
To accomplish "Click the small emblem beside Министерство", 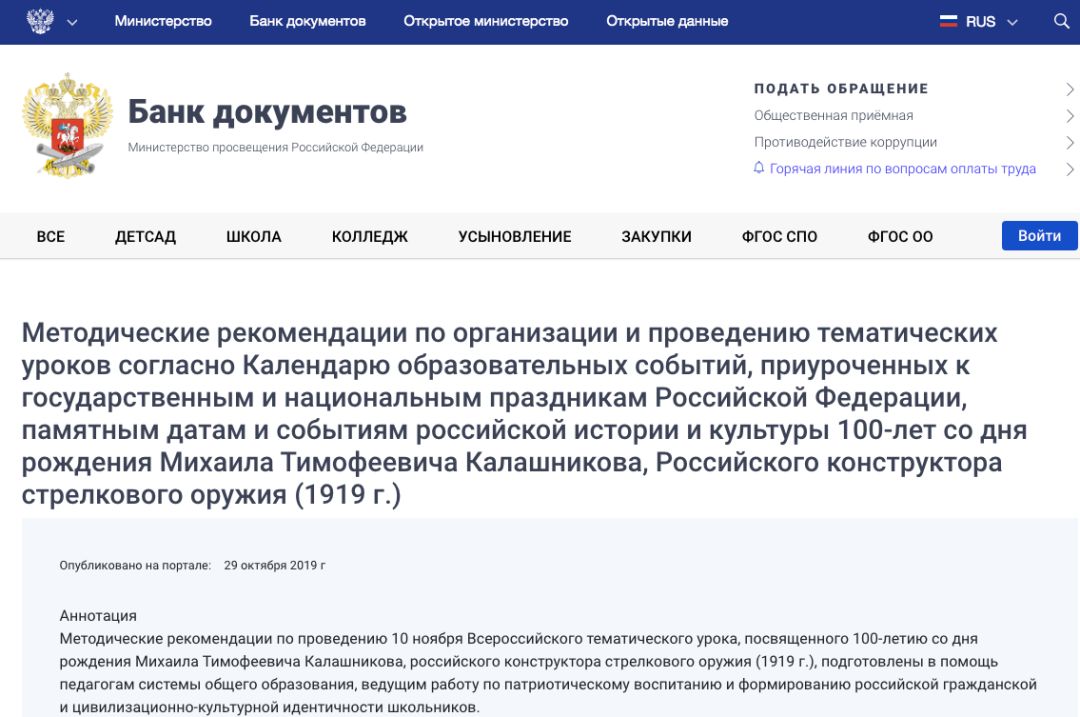I will point(39,21).
